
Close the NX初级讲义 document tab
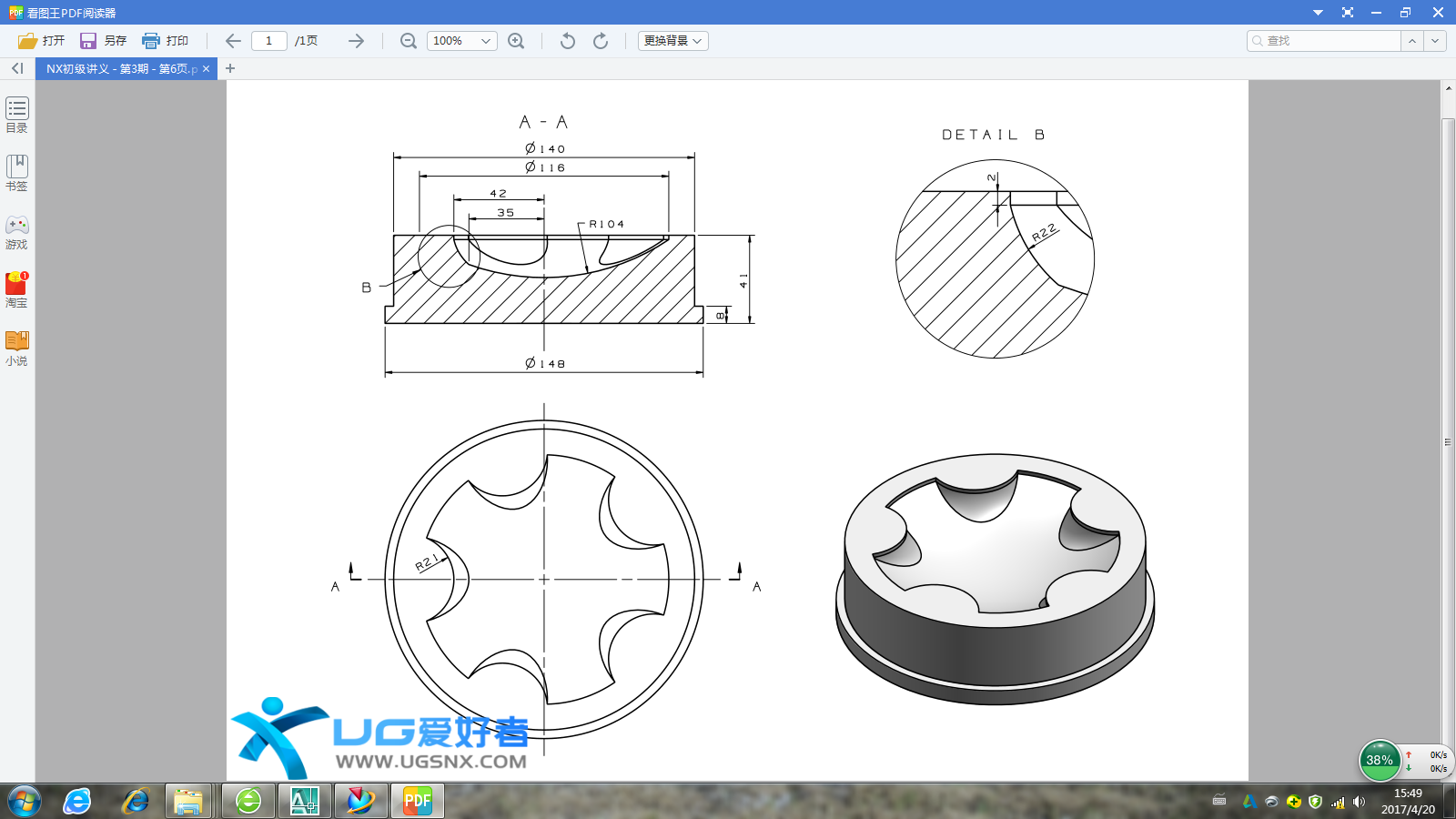point(207,69)
